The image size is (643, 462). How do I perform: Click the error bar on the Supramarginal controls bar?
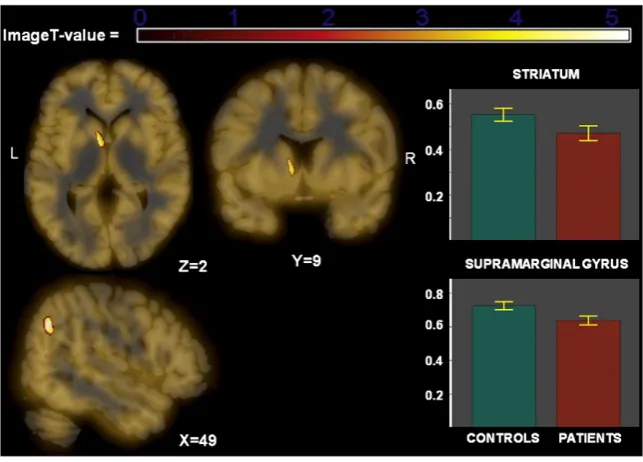[504, 306]
